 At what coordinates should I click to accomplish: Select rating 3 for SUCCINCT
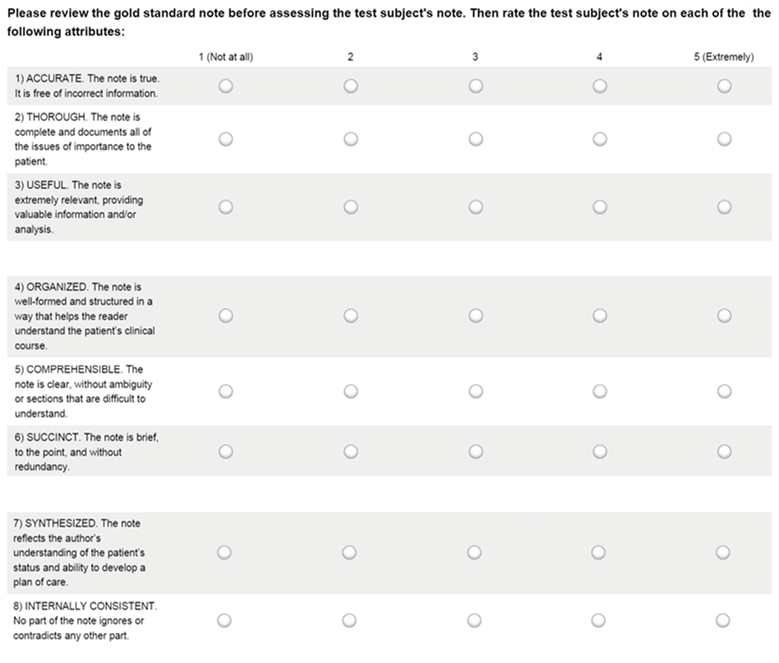tap(475, 451)
